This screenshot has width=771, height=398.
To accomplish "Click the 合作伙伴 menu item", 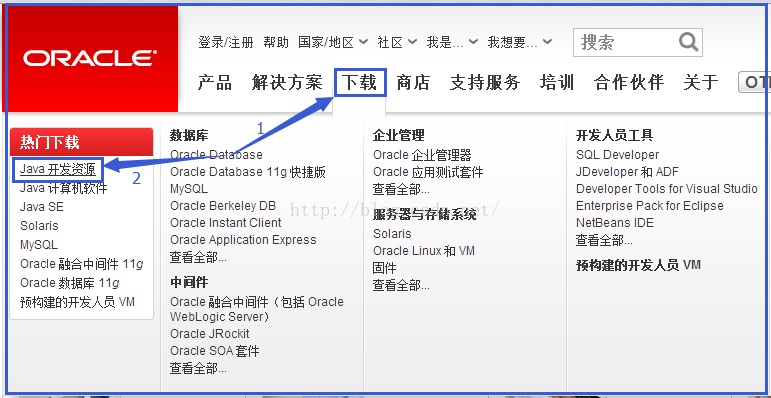I will point(629,82).
